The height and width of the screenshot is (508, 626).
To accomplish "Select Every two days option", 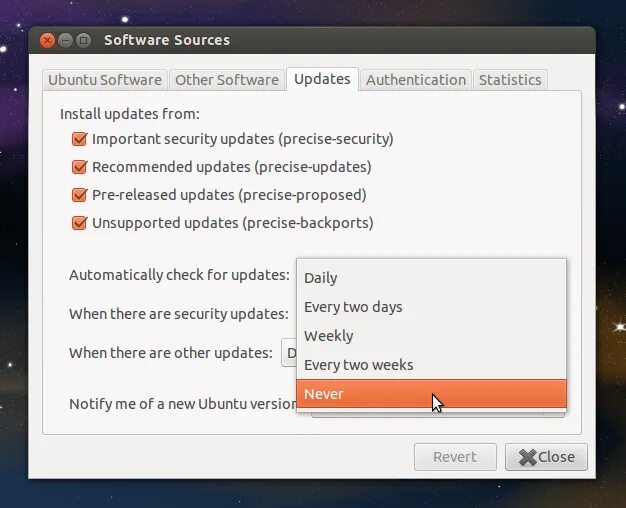I will click(x=431, y=307).
